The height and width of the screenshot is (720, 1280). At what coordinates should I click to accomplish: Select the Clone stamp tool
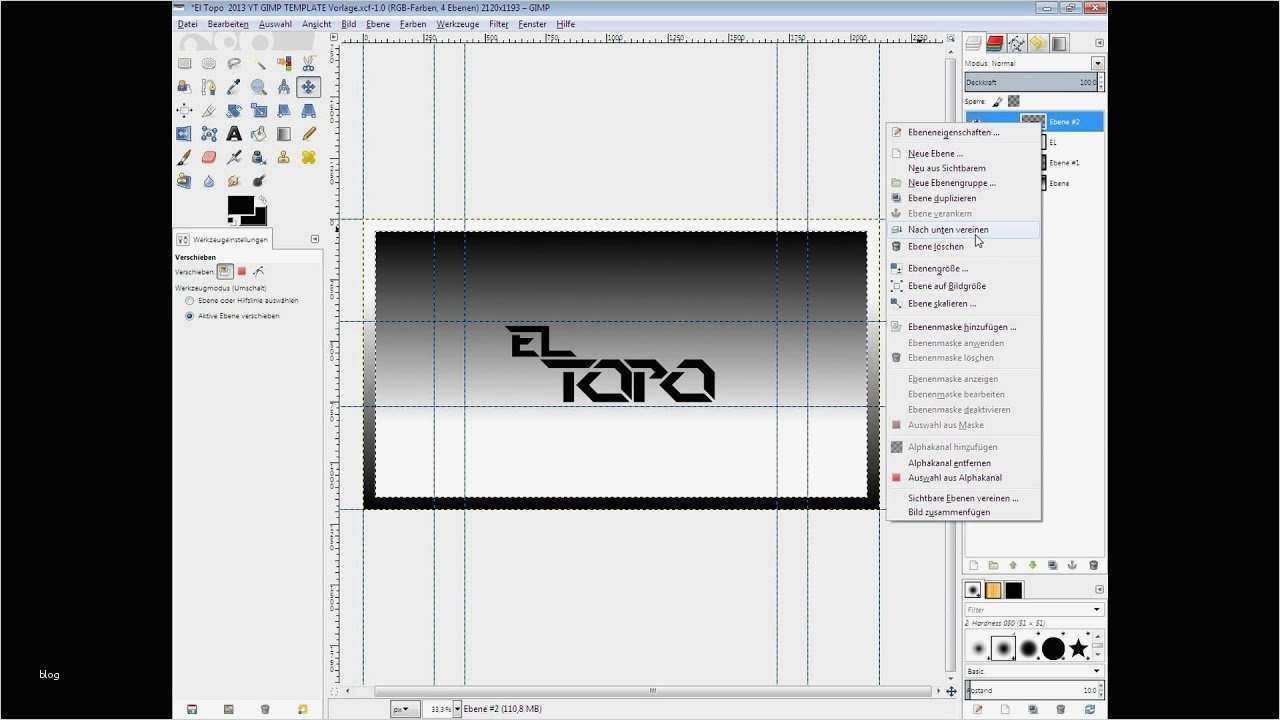(x=283, y=157)
